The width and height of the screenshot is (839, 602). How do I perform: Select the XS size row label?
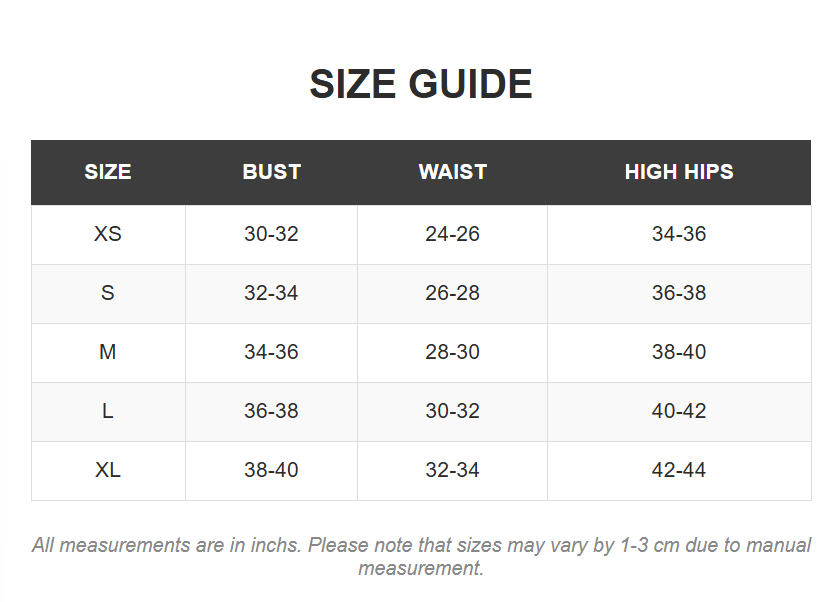pyautogui.click(x=108, y=234)
